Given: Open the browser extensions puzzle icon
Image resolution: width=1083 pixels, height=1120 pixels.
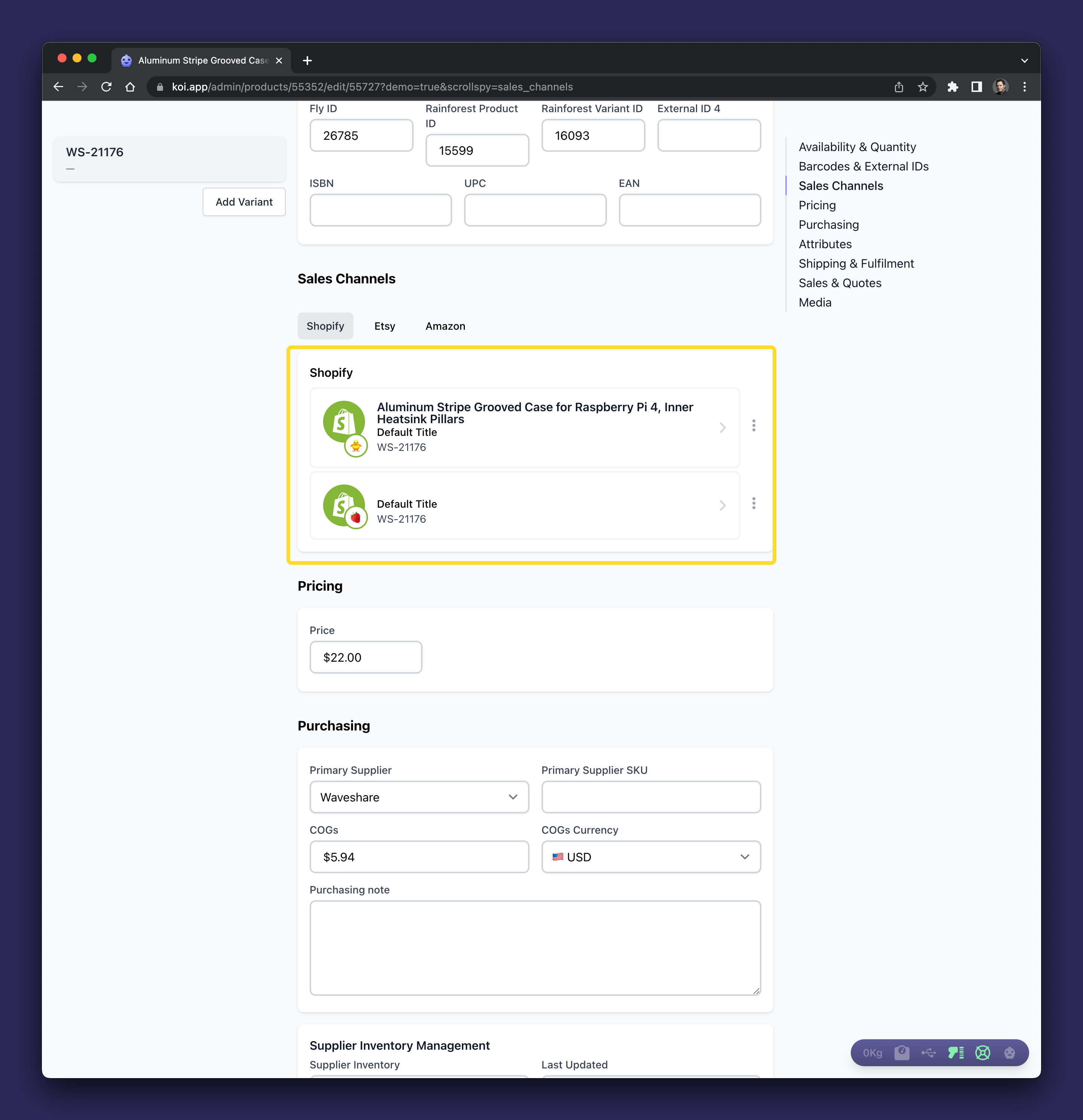Looking at the screenshot, I should click(x=952, y=87).
